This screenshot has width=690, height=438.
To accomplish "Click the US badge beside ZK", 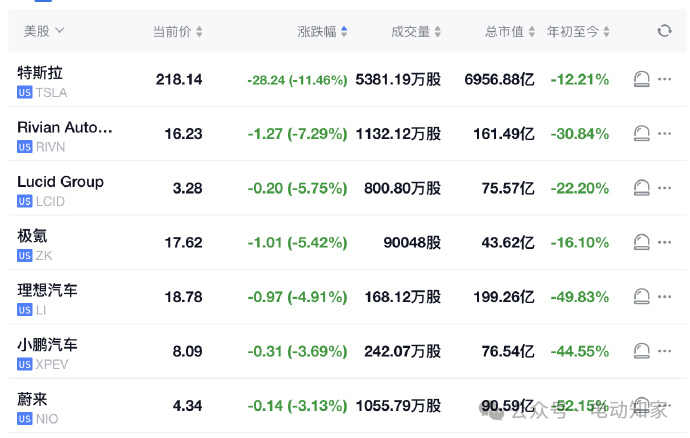I will 25,256.
